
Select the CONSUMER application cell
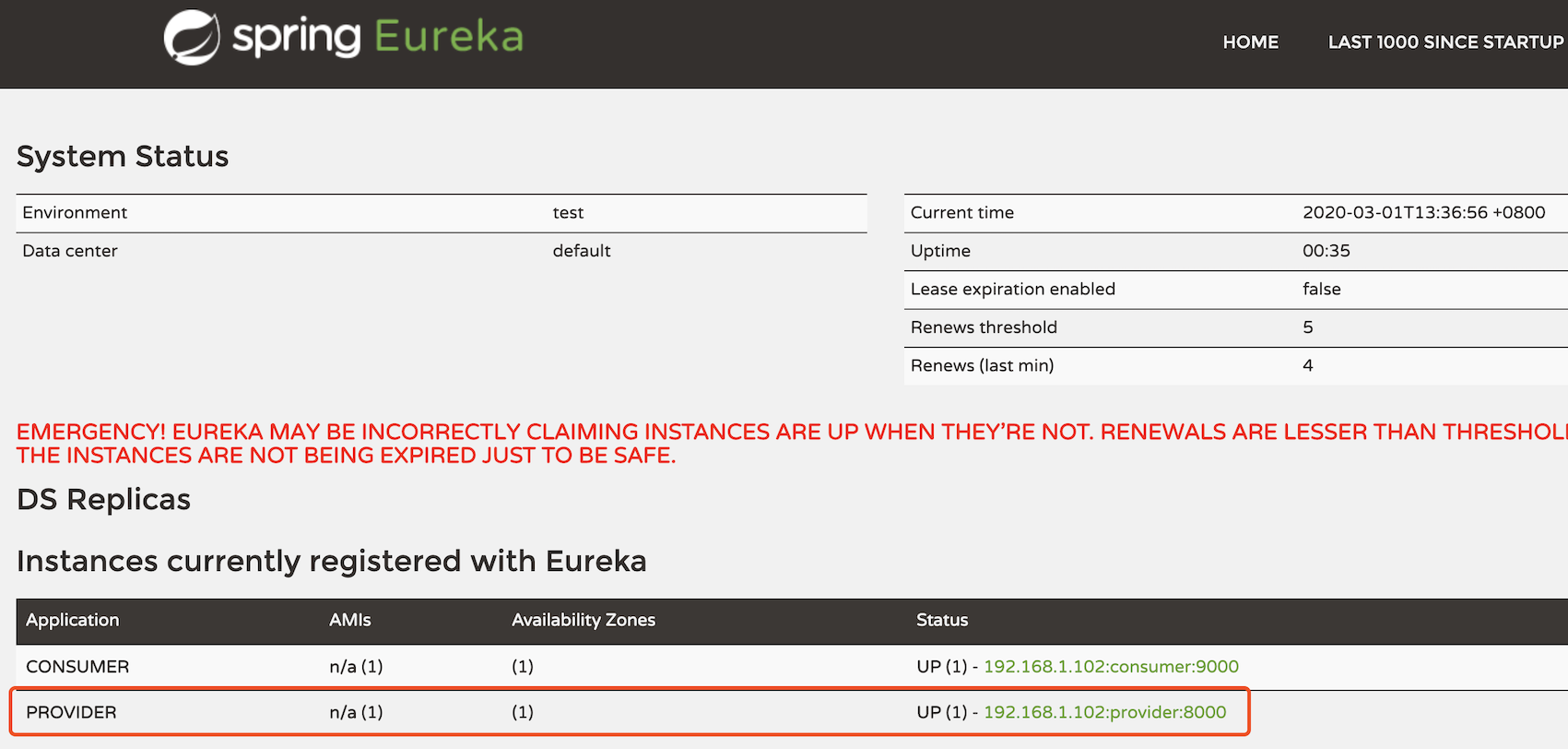(77, 667)
